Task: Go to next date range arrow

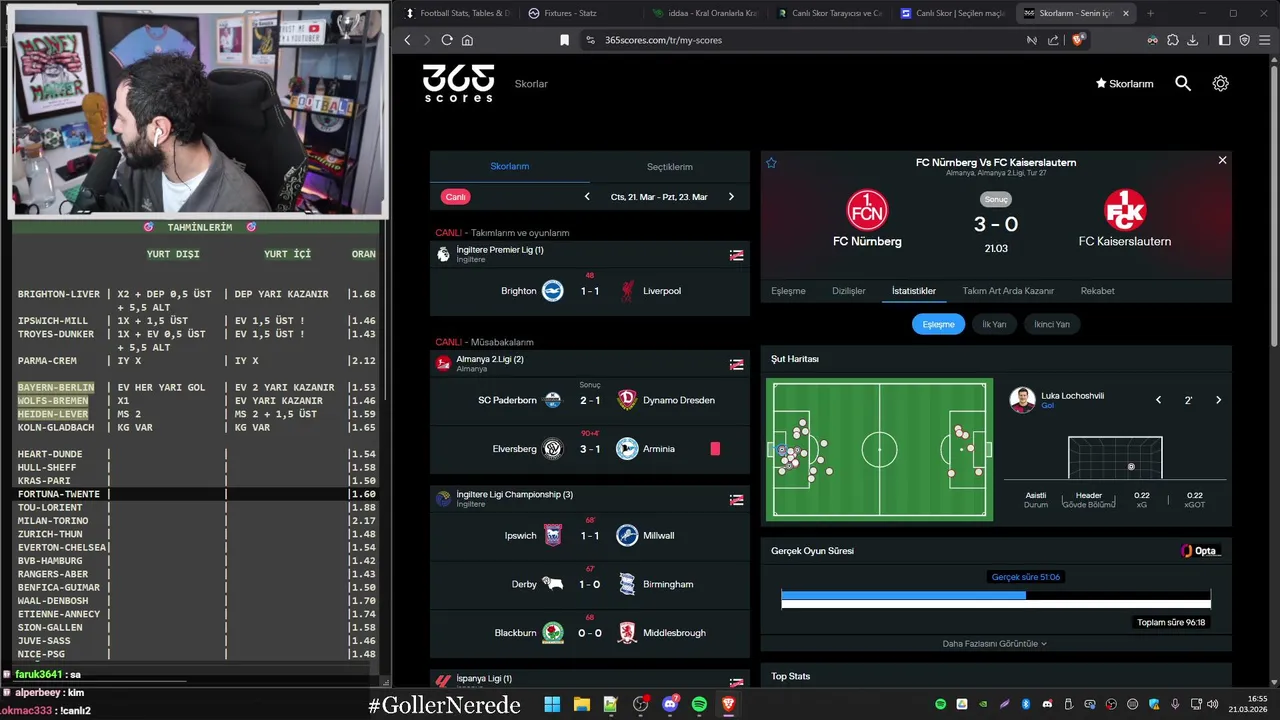Action: (x=731, y=197)
